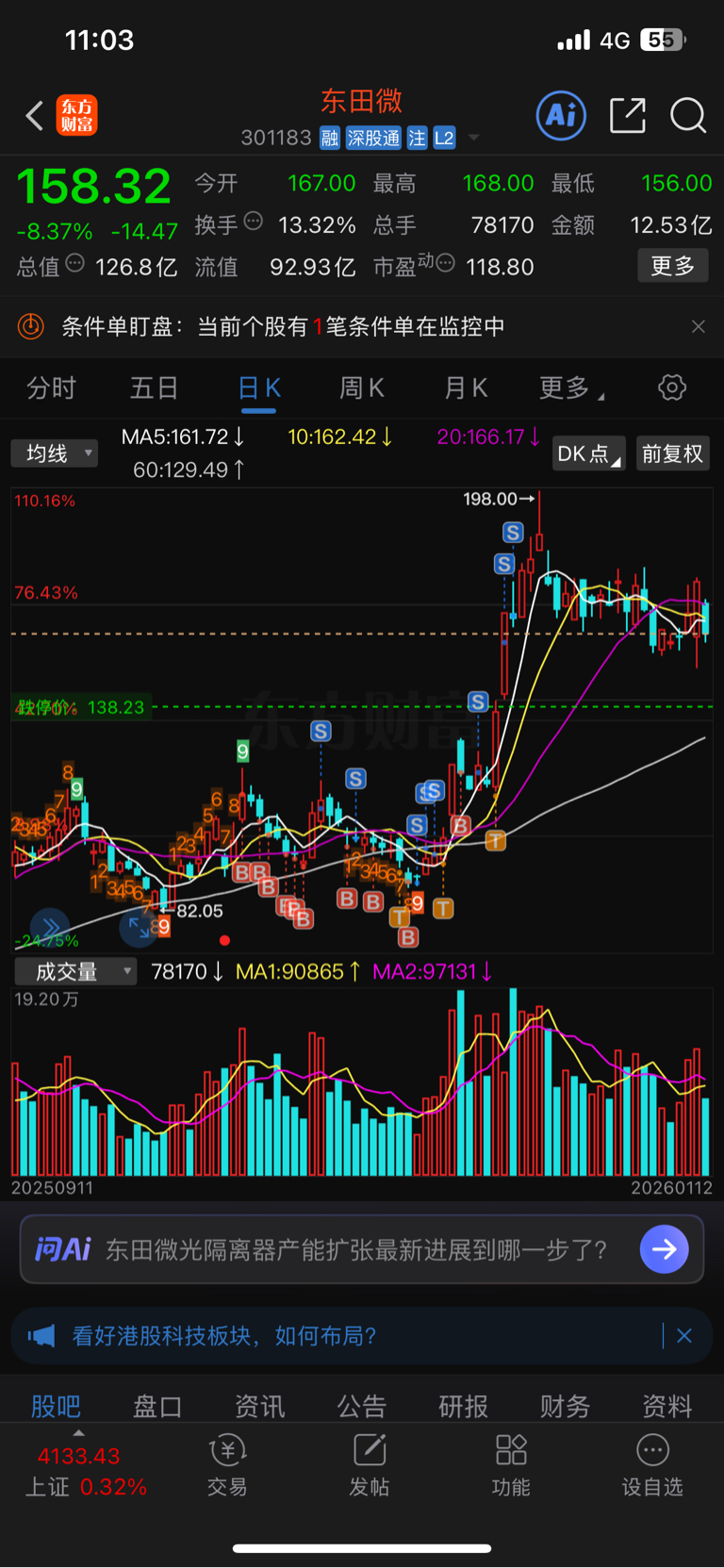Tap the back arrow icon
724x1568 pixels.
[x=35, y=116]
